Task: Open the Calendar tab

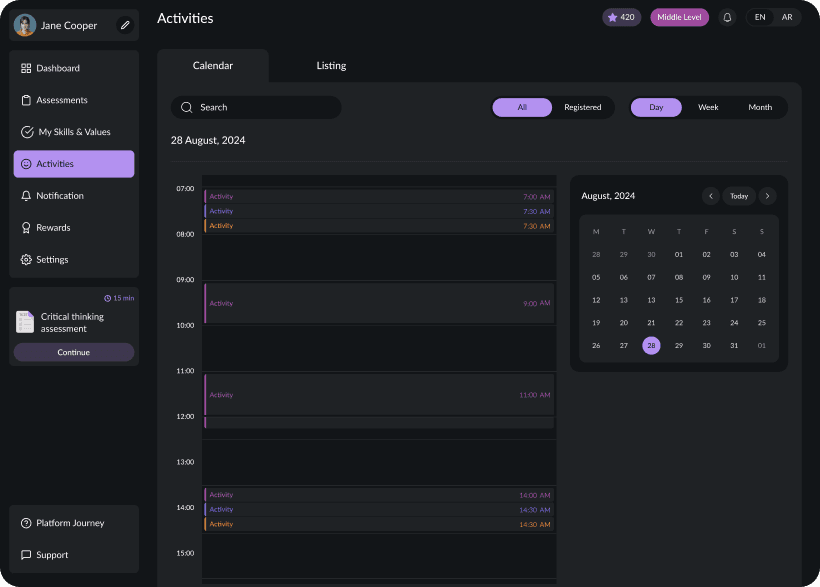Action: pyautogui.click(x=213, y=64)
